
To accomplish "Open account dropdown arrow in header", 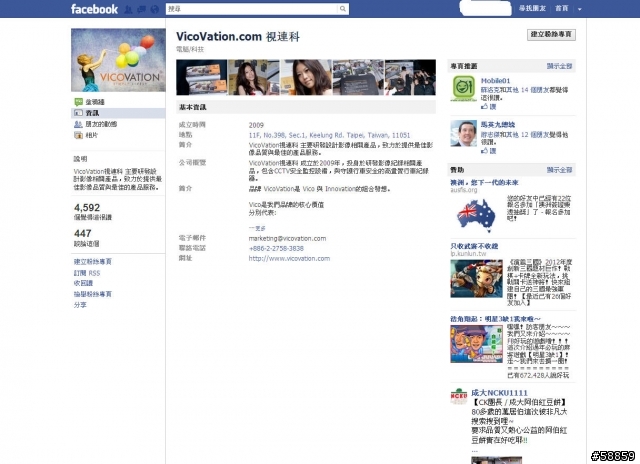I will tap(580, 9).
